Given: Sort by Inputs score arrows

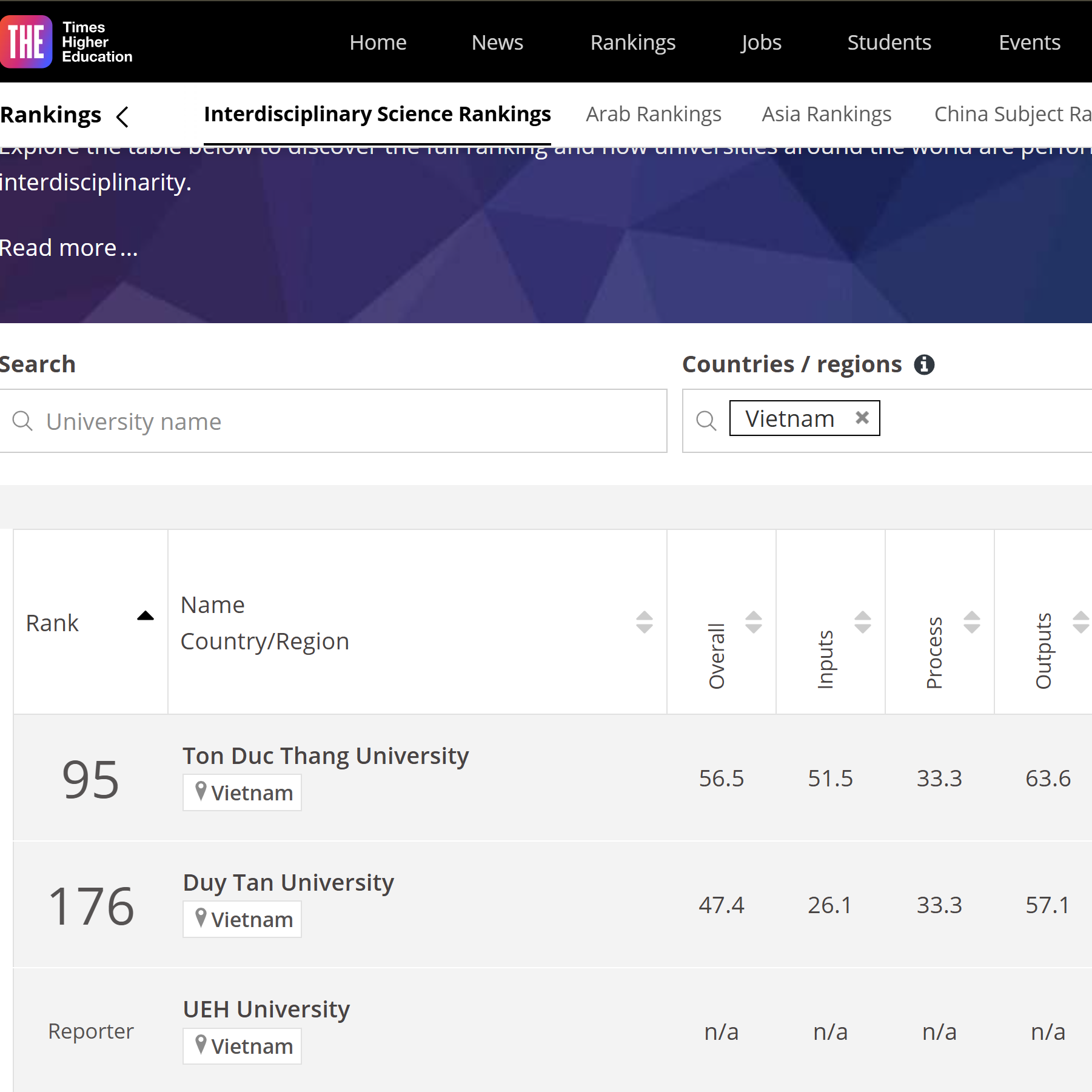Looking at the screenshot, I should pyautogui.click(x=862, y=622).
